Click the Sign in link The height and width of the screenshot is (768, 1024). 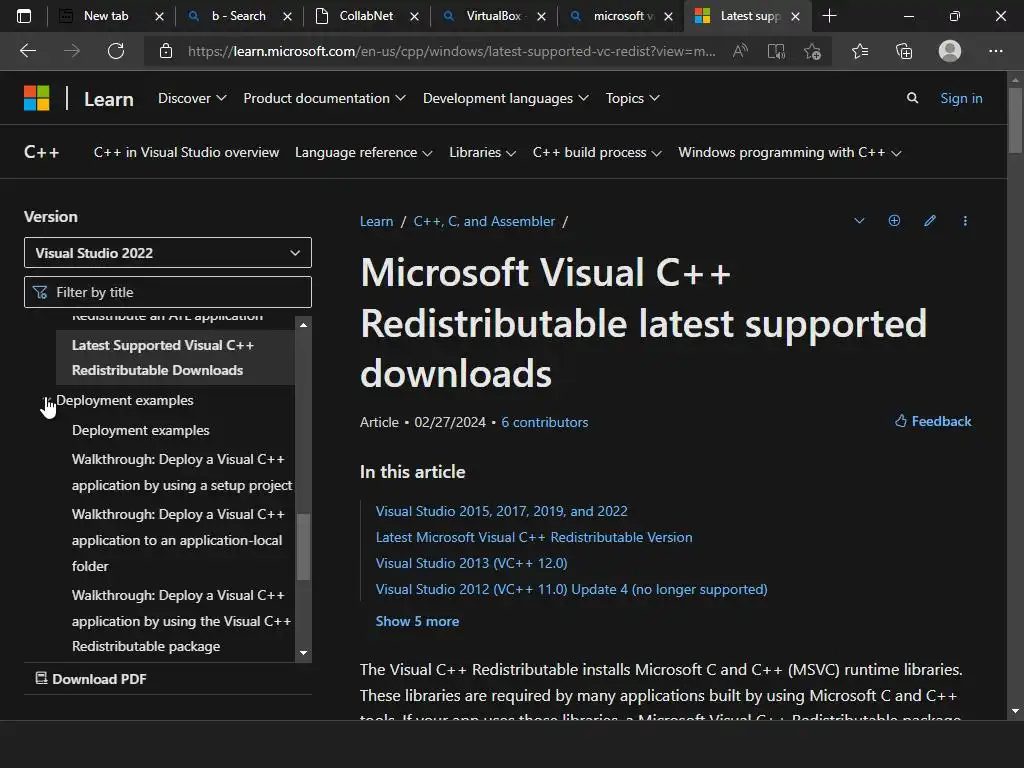point(961,98)
